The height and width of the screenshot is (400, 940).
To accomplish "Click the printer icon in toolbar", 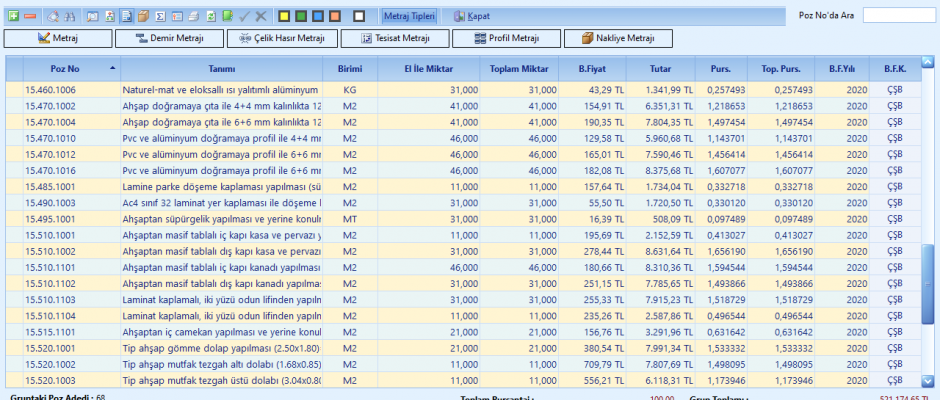I will click(194, 16).
